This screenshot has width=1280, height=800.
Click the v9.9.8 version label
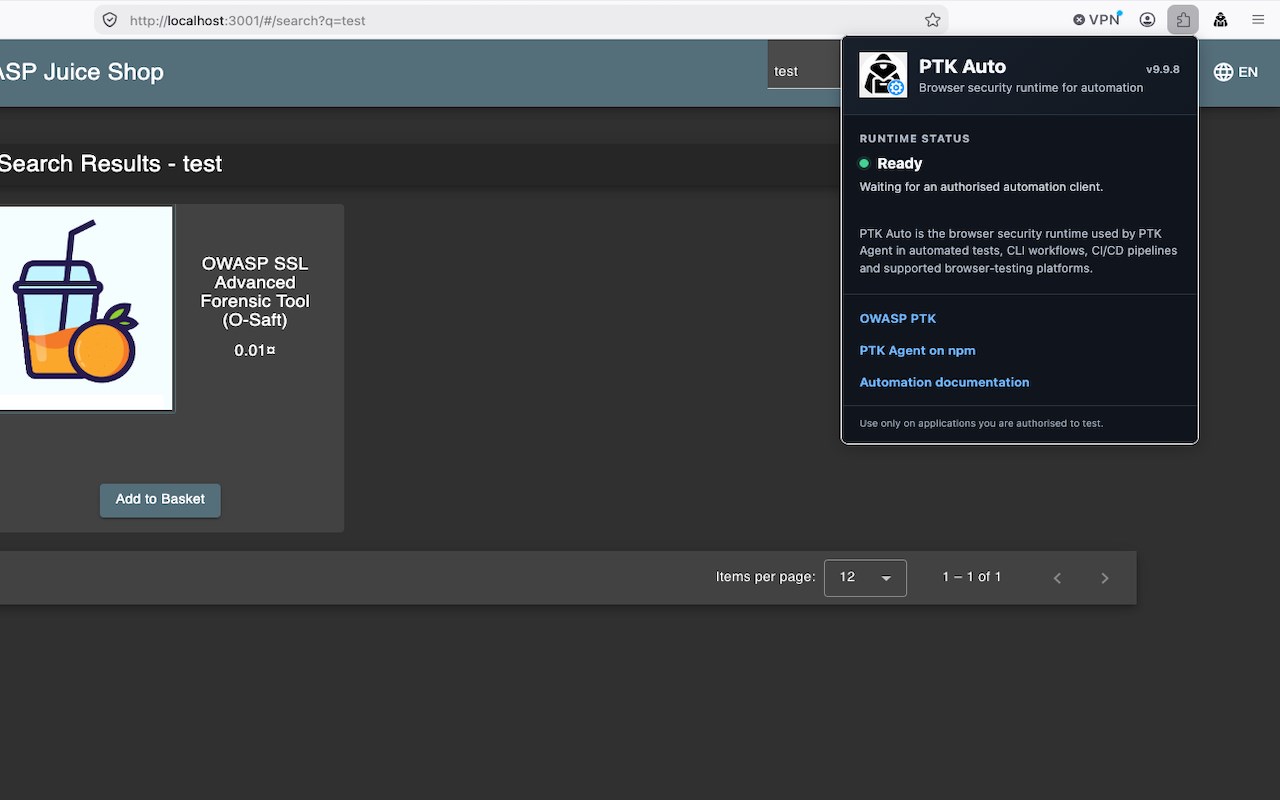point(1163,70)
